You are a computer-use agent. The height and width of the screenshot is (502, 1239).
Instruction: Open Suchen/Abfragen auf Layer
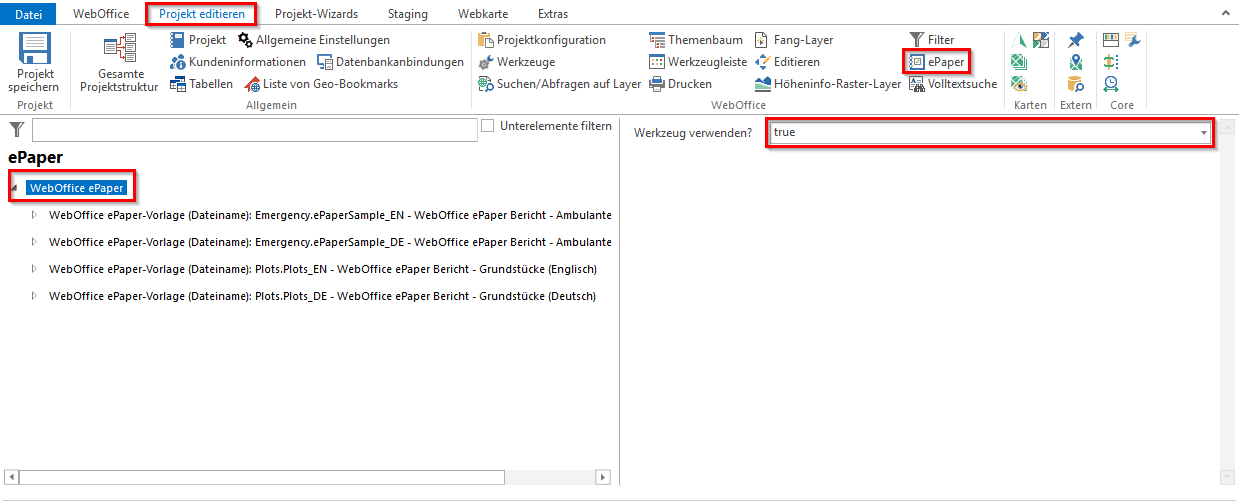[x=560, y=84]
